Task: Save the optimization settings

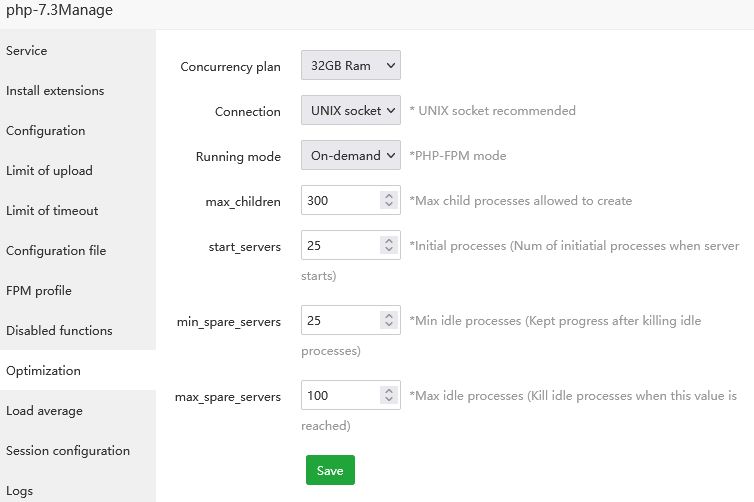Action: tap(330, 471)
